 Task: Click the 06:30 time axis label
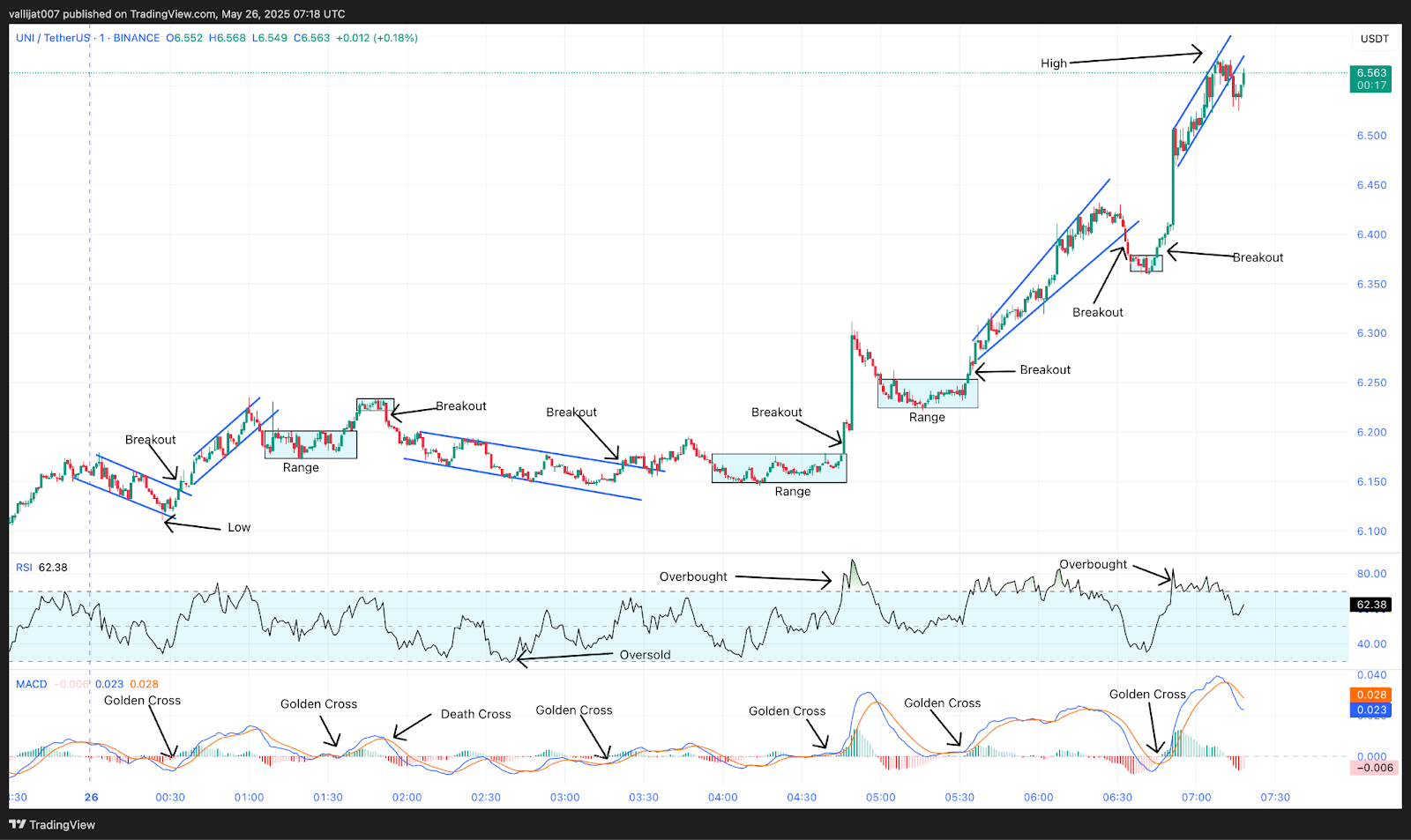click(1117, 797)
